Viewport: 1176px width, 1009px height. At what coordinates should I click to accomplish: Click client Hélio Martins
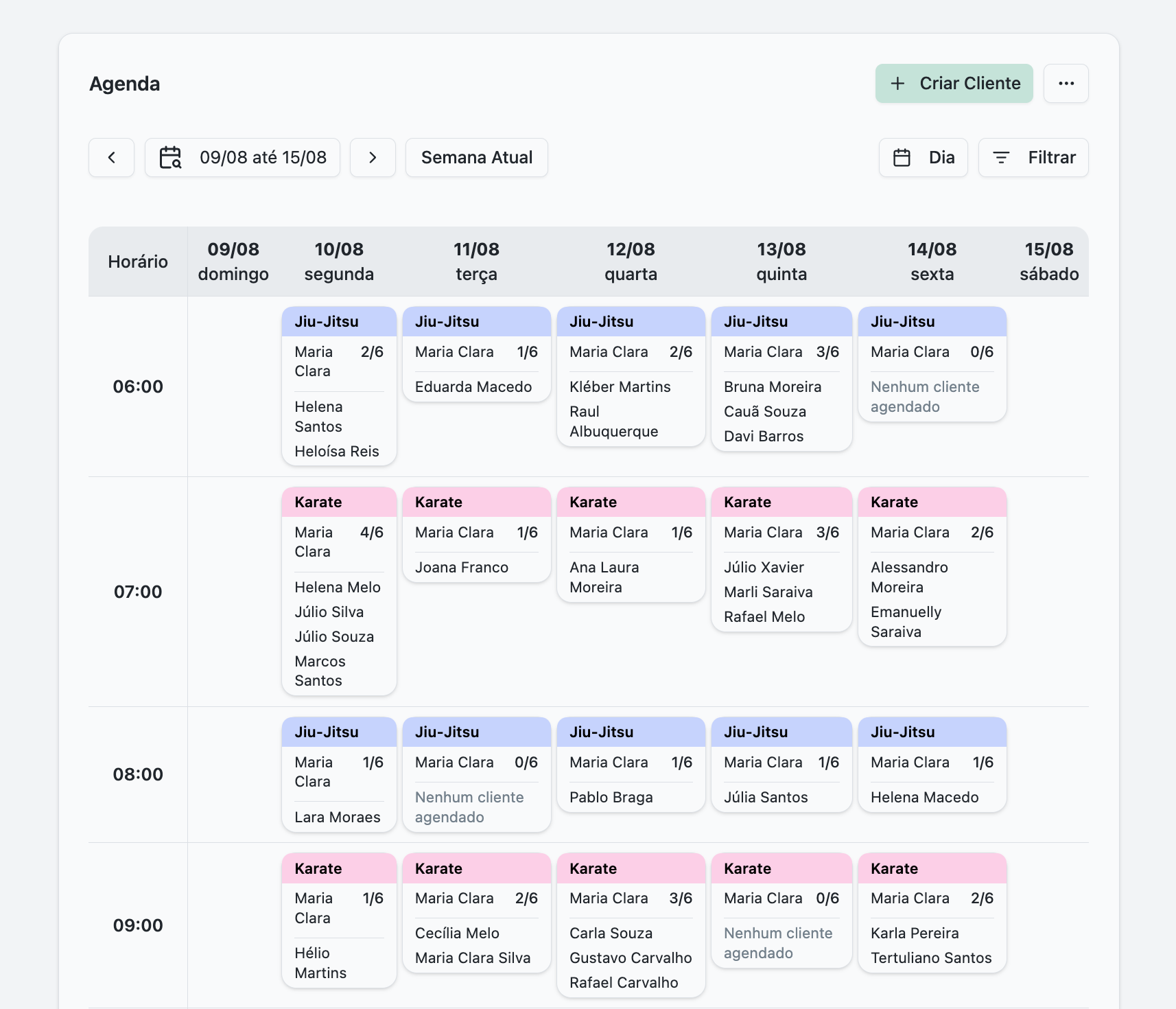point(320,963)
